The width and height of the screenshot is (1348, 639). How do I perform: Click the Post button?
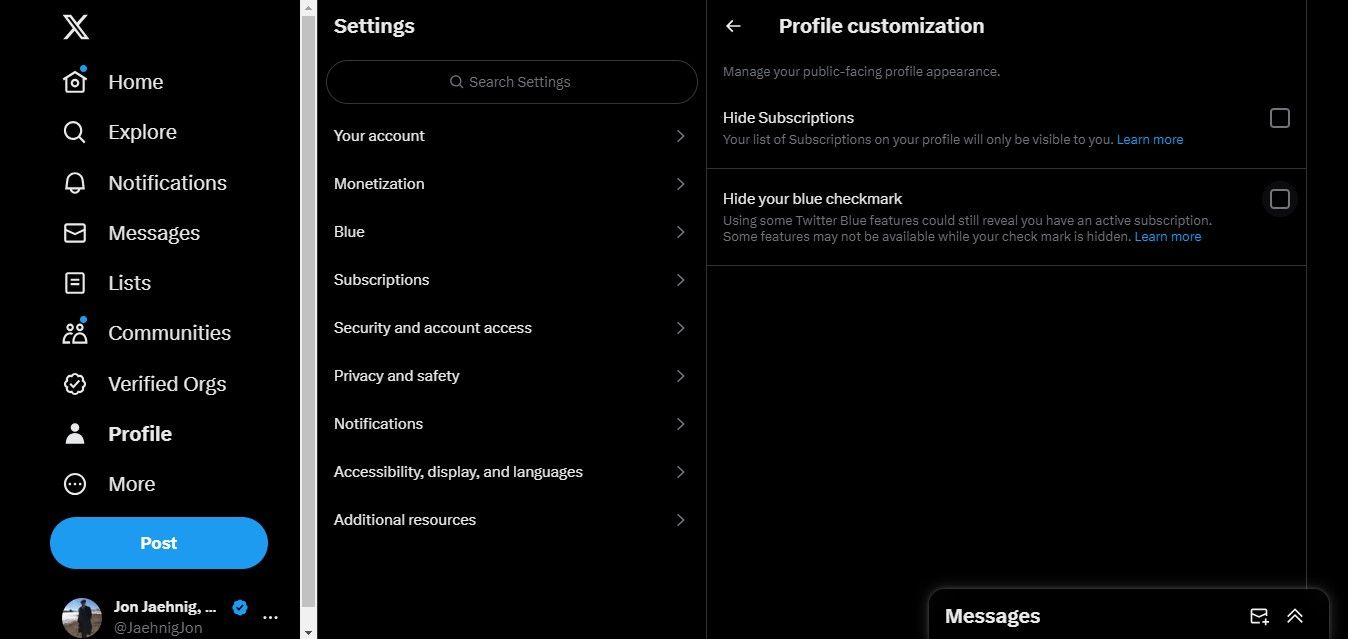click(158, 542)
